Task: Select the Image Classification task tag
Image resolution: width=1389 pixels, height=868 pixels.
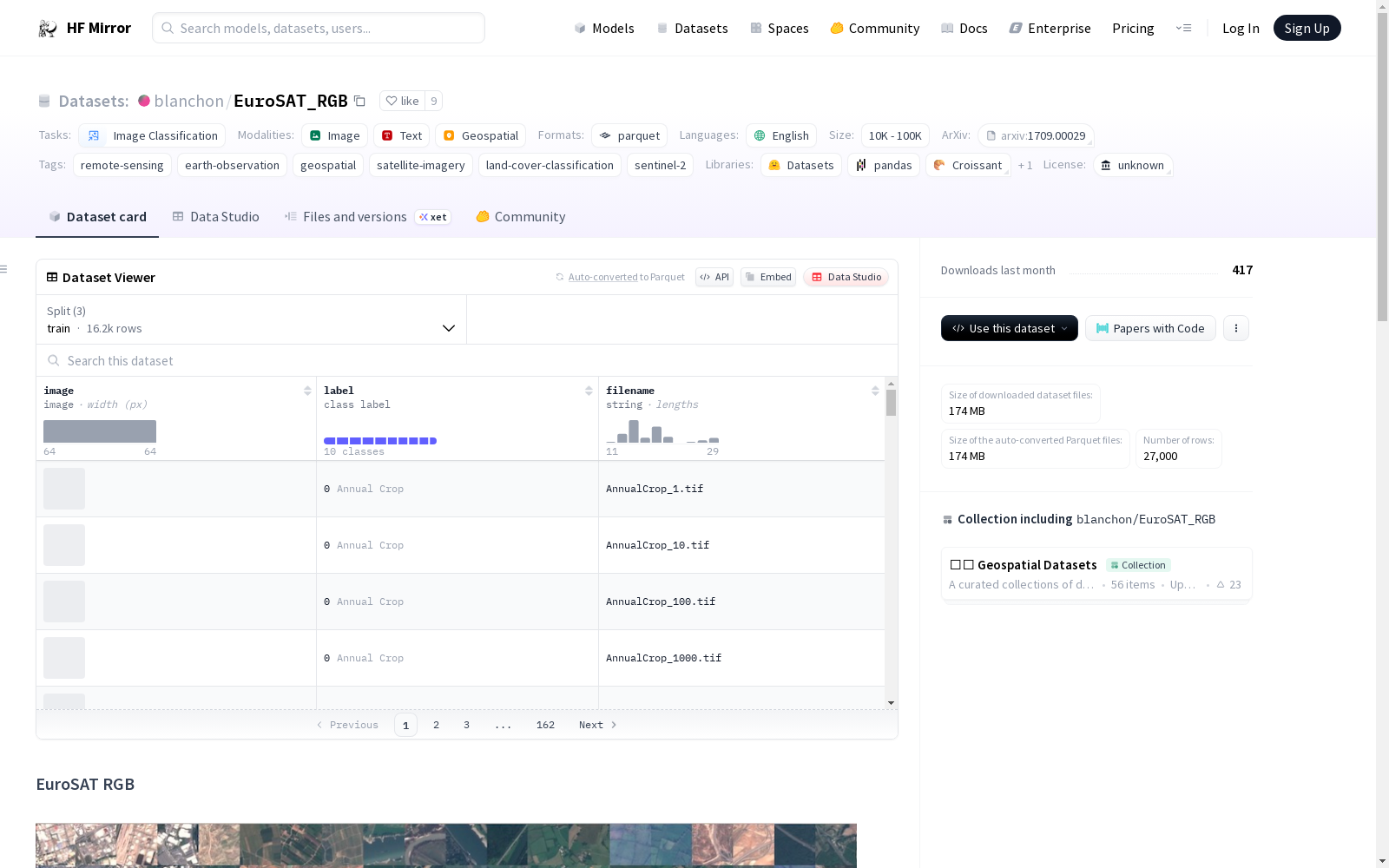Action: click(152, 135)
